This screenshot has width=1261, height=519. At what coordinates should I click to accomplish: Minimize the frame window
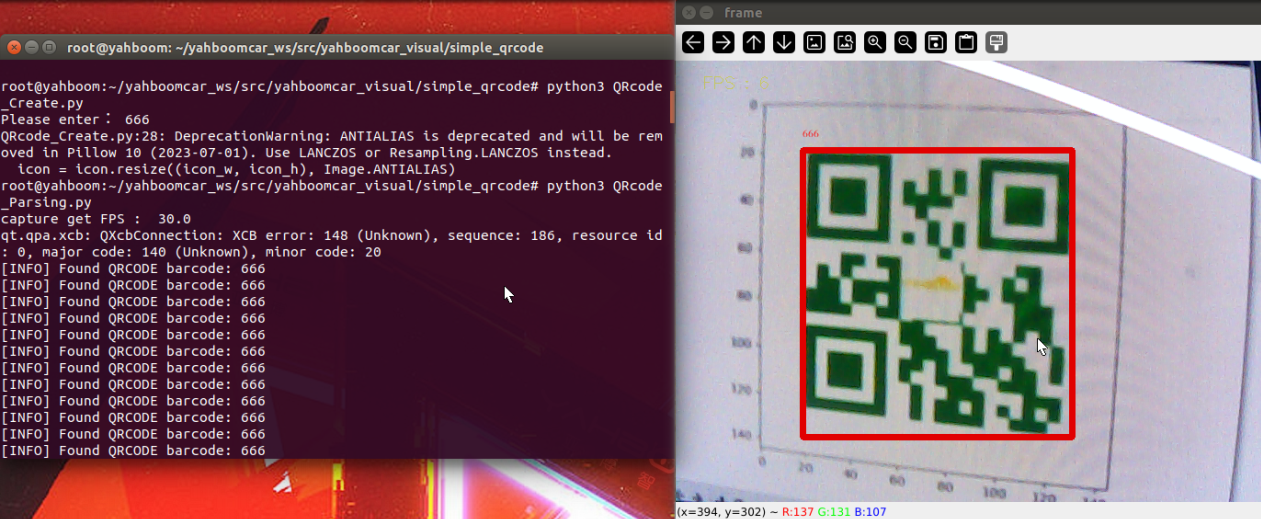coord(708,13)
